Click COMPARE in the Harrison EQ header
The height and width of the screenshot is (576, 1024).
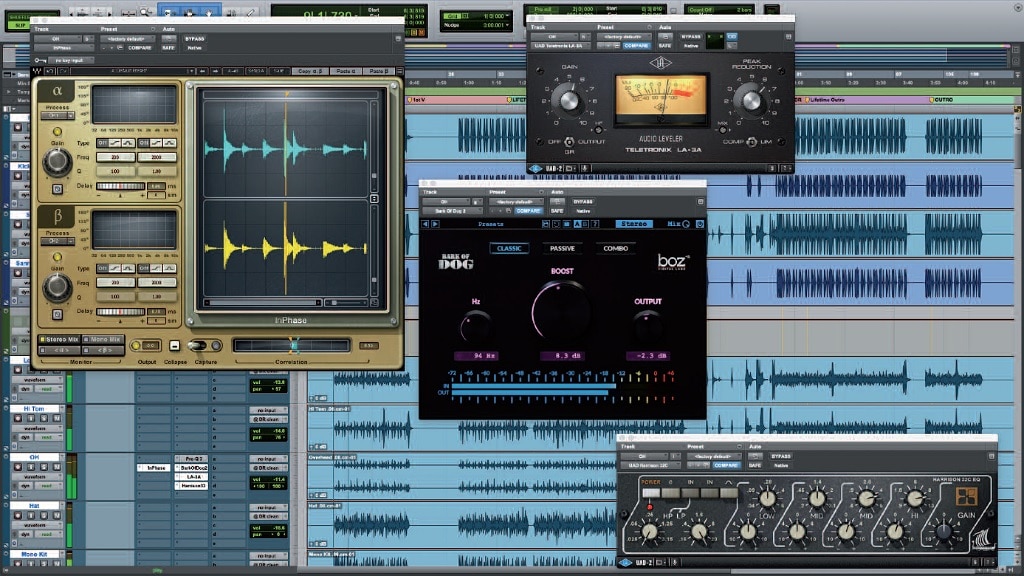[x=726, y=465]
